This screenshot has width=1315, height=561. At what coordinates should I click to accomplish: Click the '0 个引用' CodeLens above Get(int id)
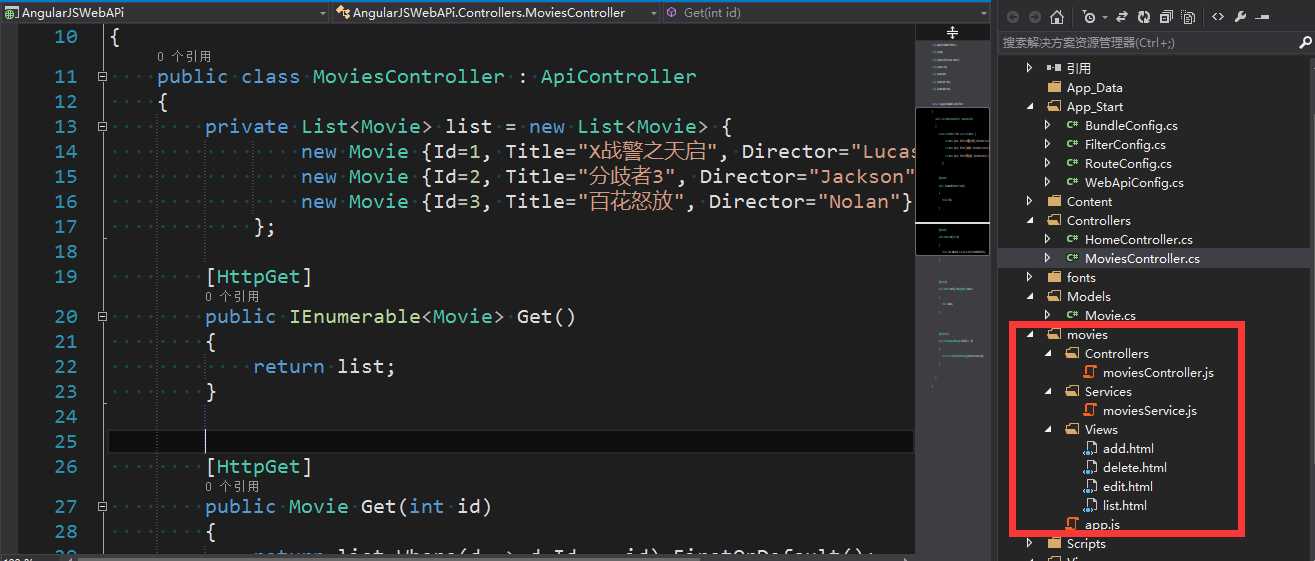232,486
